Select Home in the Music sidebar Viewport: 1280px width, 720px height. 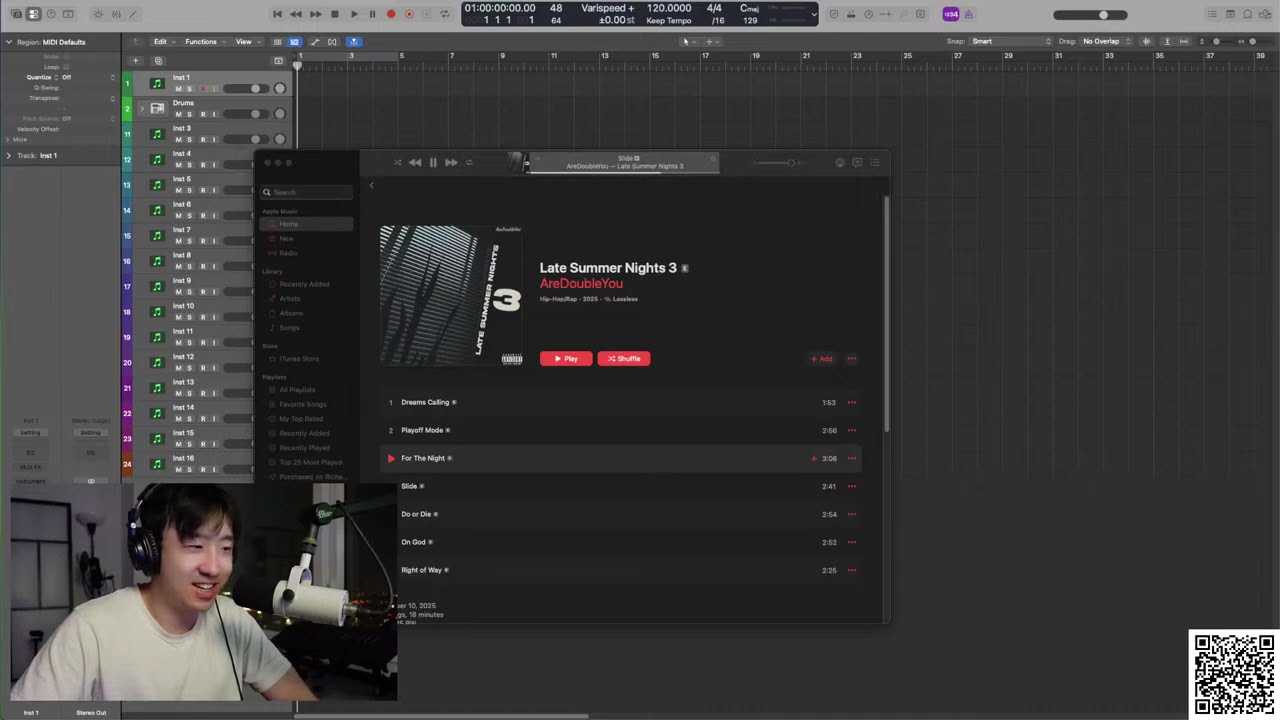coord(306,224)
